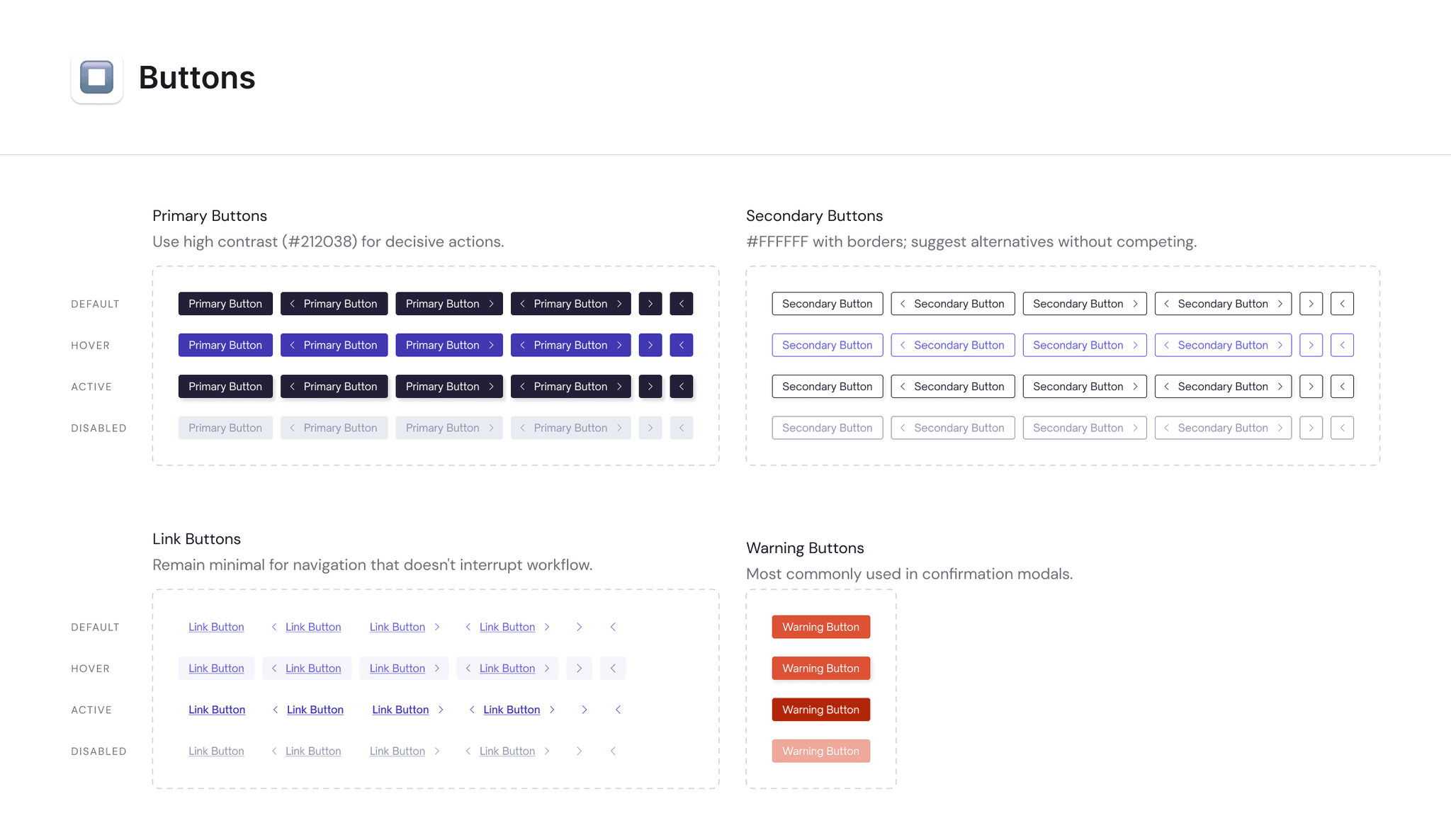
Task: Click hover-state link right-chevron icon-only button
Action: pyautogui.click(x=579, y=669)
